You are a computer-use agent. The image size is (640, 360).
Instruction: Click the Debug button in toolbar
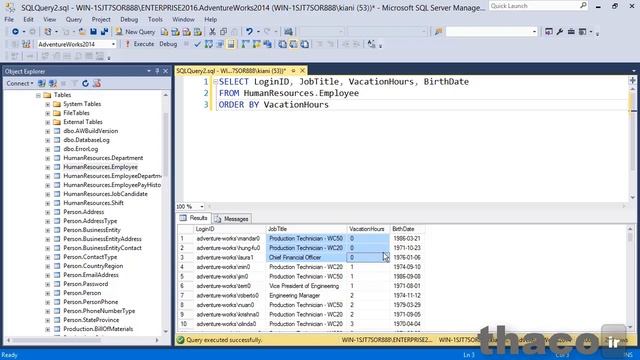pos(168,44)
